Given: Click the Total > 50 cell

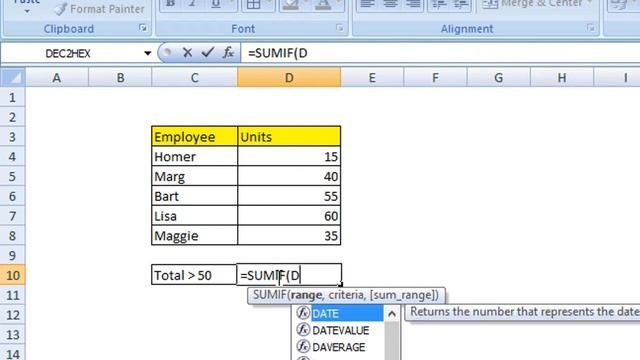Looking at the screenshot, I should pyautogui.click(x=194, y=275).
